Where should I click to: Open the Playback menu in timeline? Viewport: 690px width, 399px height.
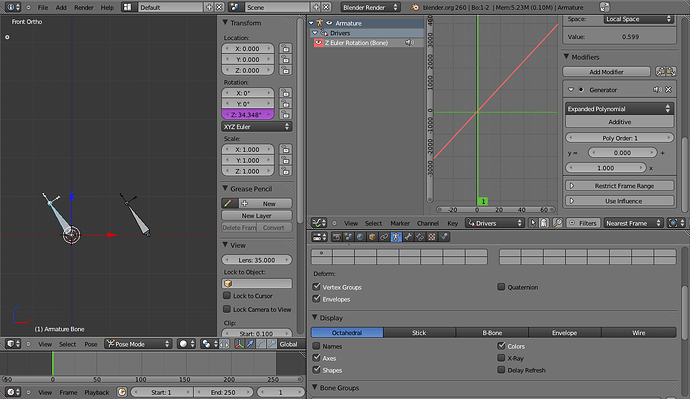pyautogui.click(x=96, y=392)
